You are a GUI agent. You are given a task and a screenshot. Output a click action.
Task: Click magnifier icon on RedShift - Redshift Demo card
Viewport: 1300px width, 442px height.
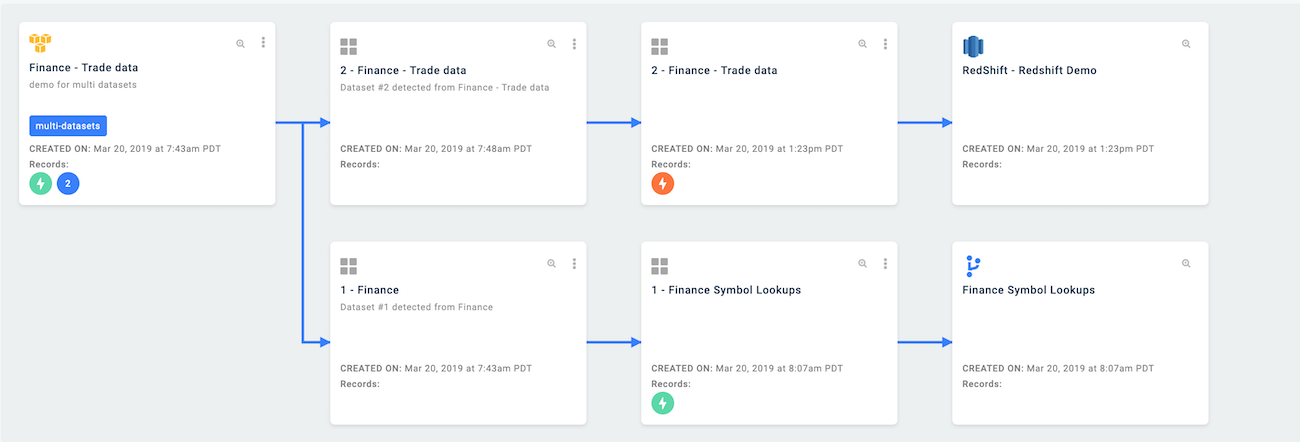[1186, 44]
